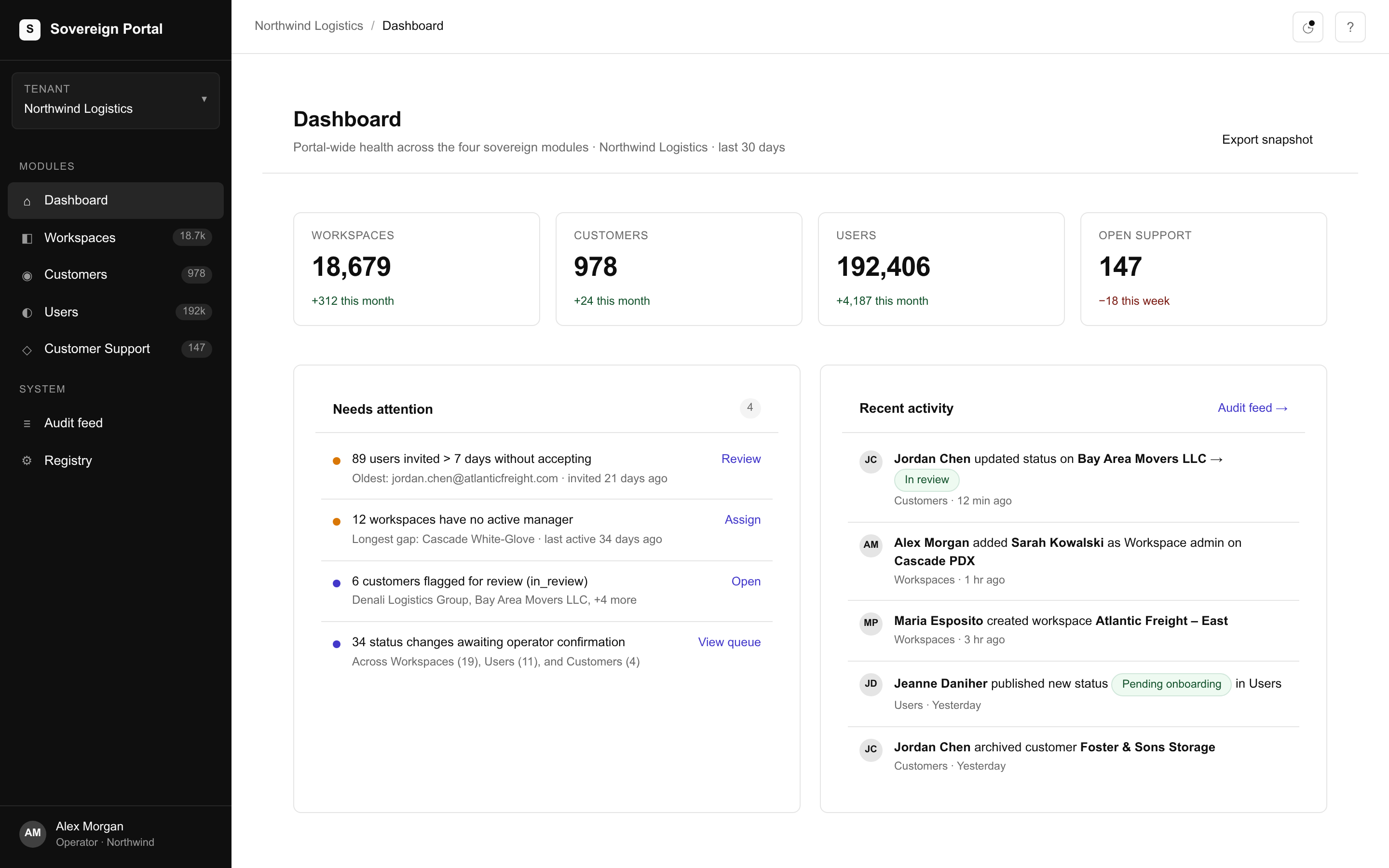Click '89 users invited > 7 days' row title

471,459
